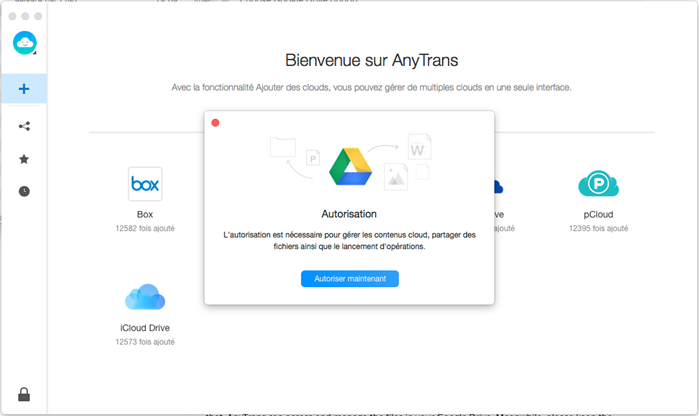699x416 pixels.
Task: Click the '12573 fois ajouté' text
Action: [x=145, y=342]
